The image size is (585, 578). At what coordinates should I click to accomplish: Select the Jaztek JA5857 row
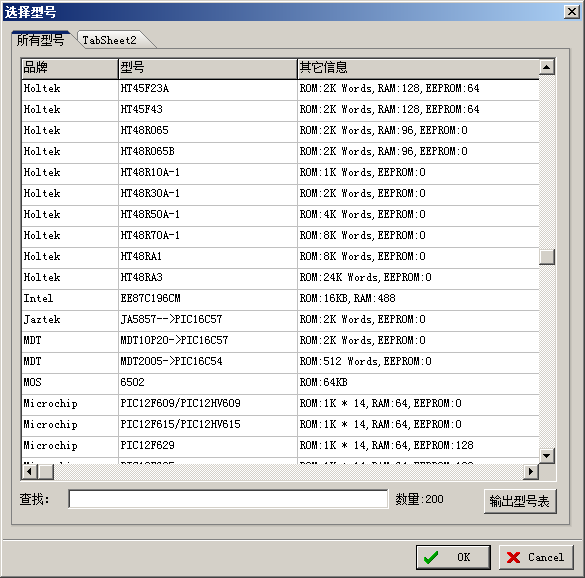click(x=281, y=319)
